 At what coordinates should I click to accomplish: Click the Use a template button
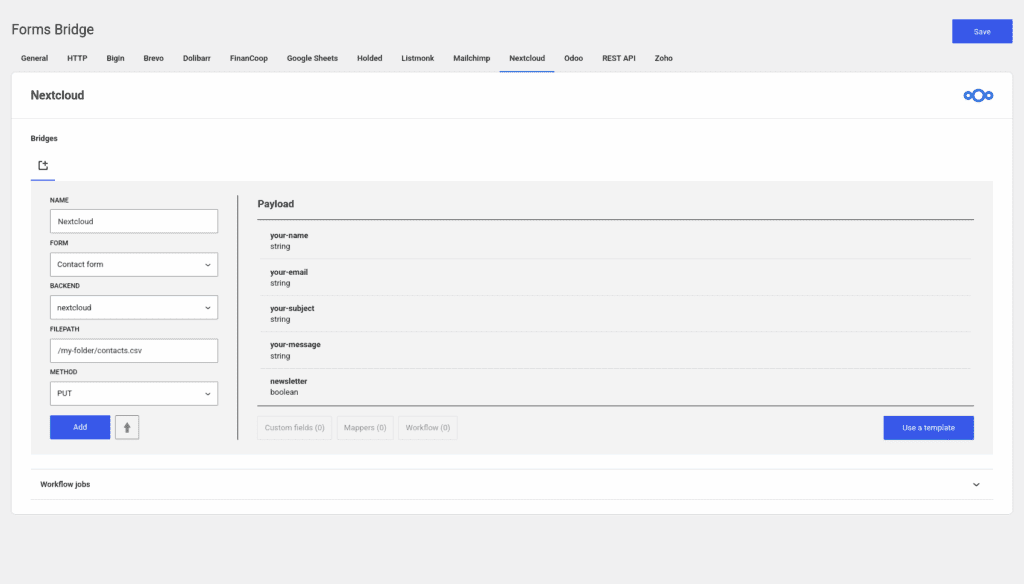click(x=928, y=427)
